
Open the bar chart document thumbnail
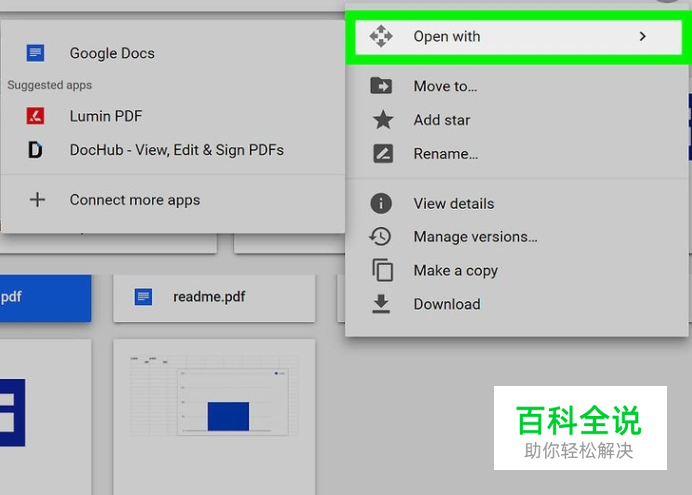[x=214, y=417]
